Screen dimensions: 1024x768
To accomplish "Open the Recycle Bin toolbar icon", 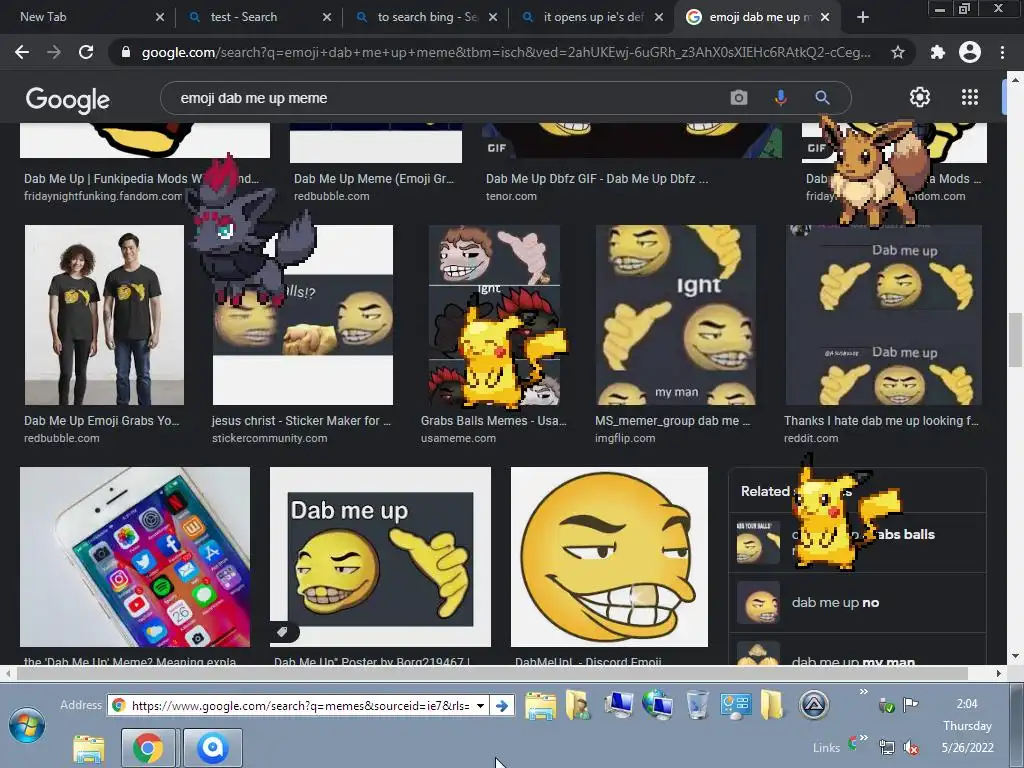I will (x=697, y=705).
